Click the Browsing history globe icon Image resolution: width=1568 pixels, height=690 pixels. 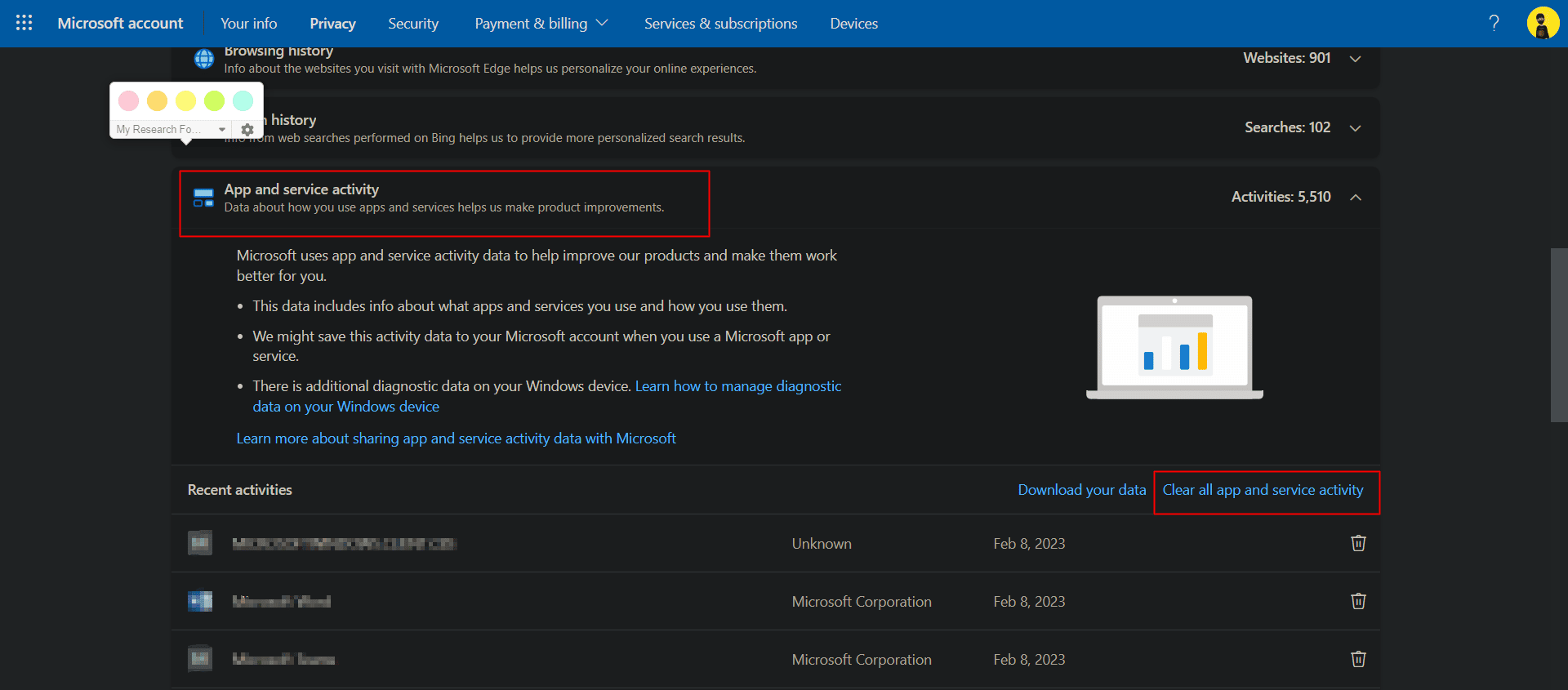[x=203, y=59]
